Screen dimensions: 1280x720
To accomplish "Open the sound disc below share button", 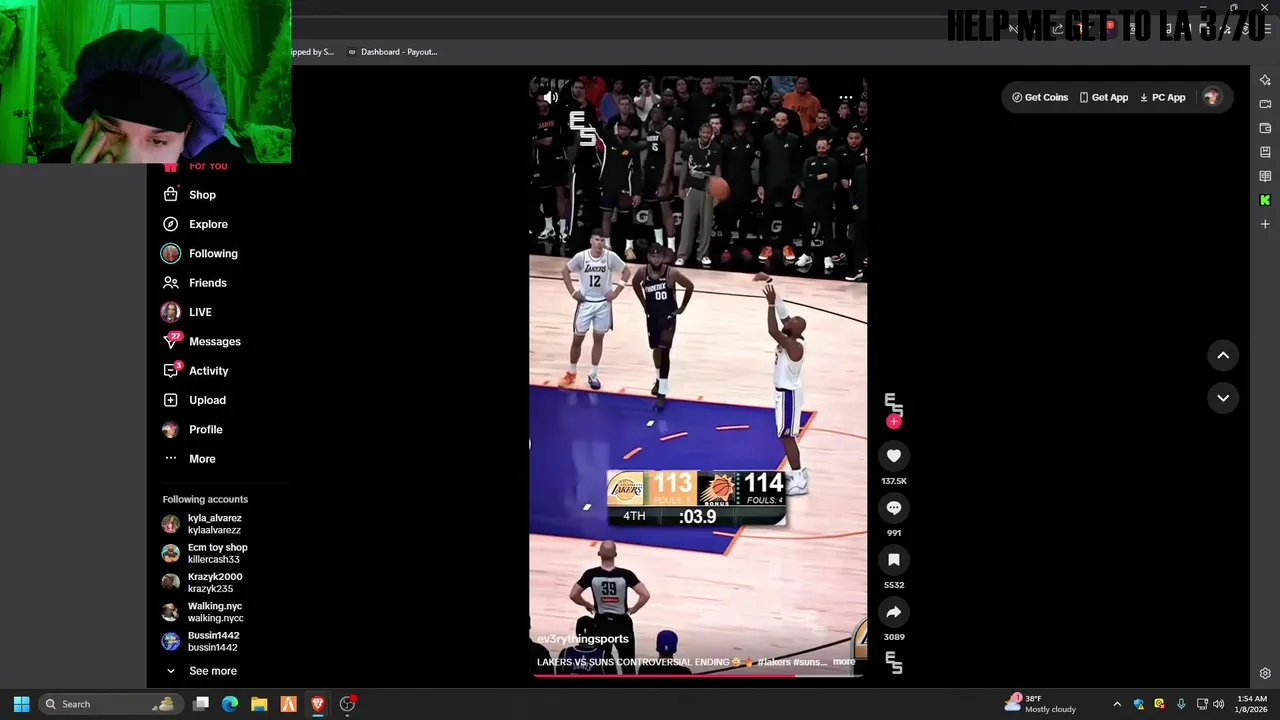I will click(894, 662).
